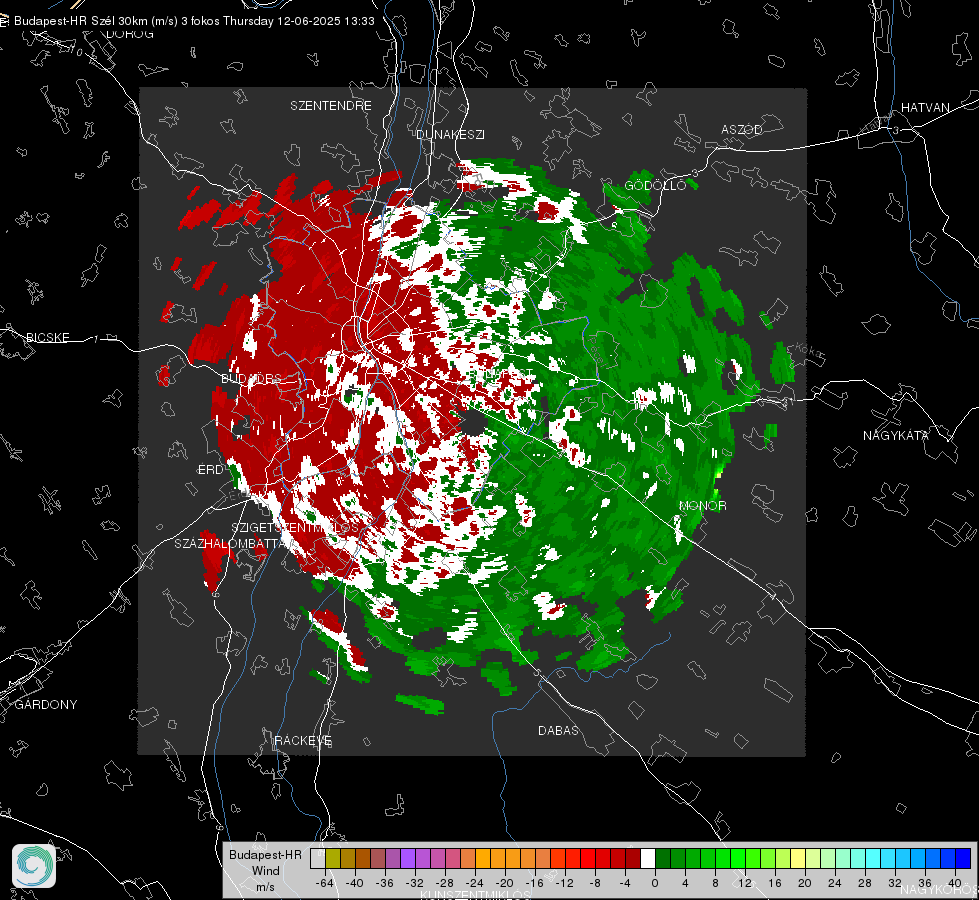Click the ÉRD city label

pyautogui.click(x=210, y=470)
